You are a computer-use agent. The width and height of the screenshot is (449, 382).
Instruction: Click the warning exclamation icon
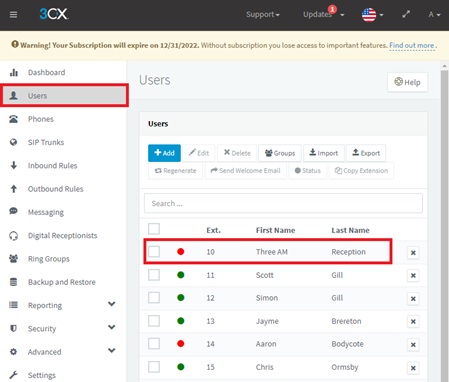[15, 44]
